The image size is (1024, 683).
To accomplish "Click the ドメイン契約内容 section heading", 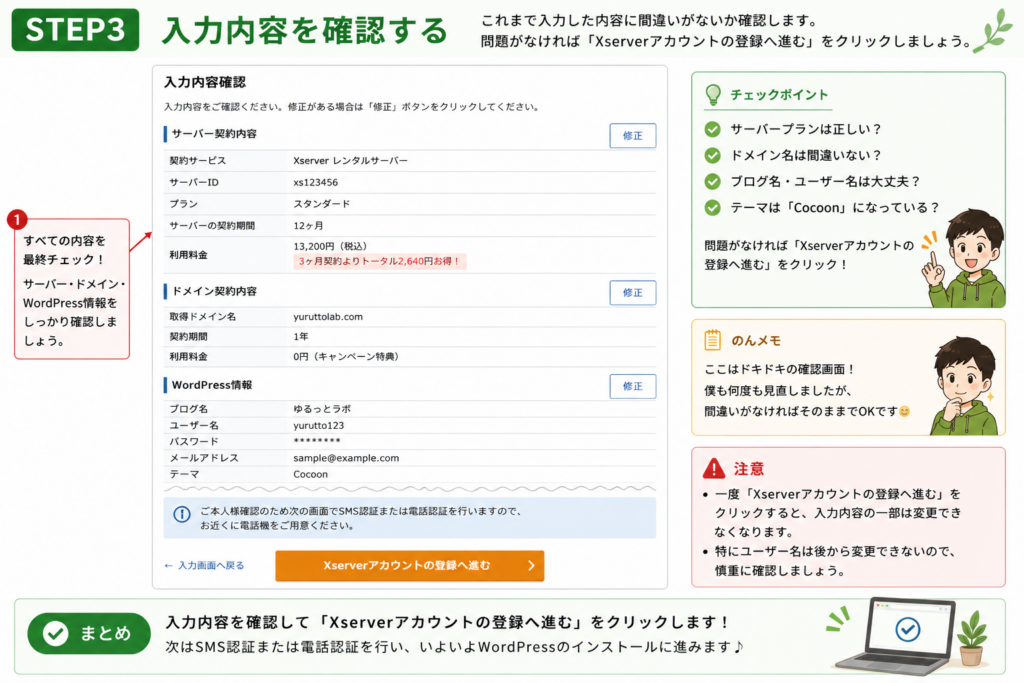I will coord(214,291).
